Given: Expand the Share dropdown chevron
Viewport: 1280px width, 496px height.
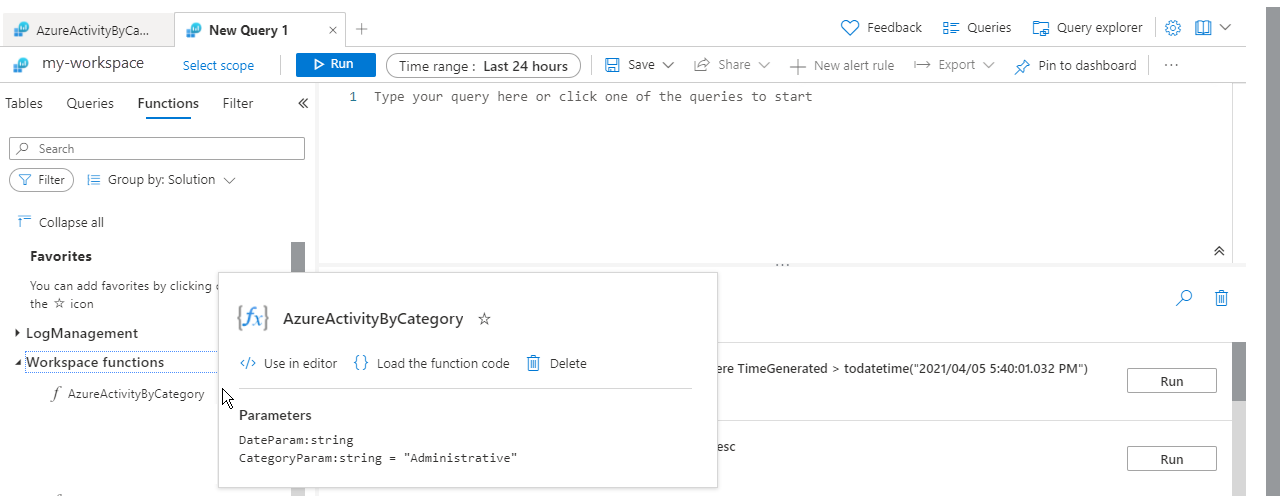Looking at the screenshot, I should tap(765, 65).
